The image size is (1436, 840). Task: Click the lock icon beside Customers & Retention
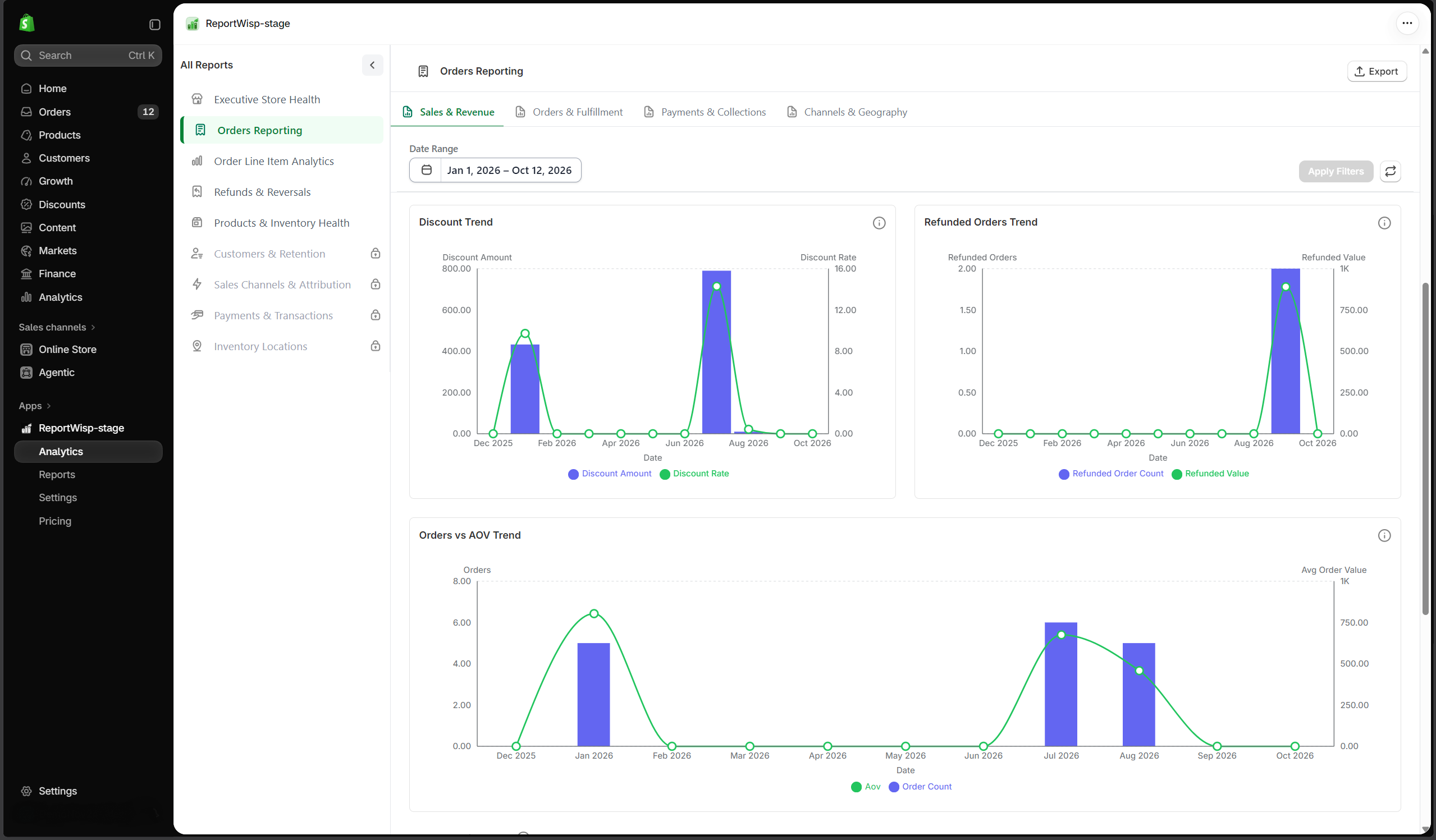click(375, 254)
